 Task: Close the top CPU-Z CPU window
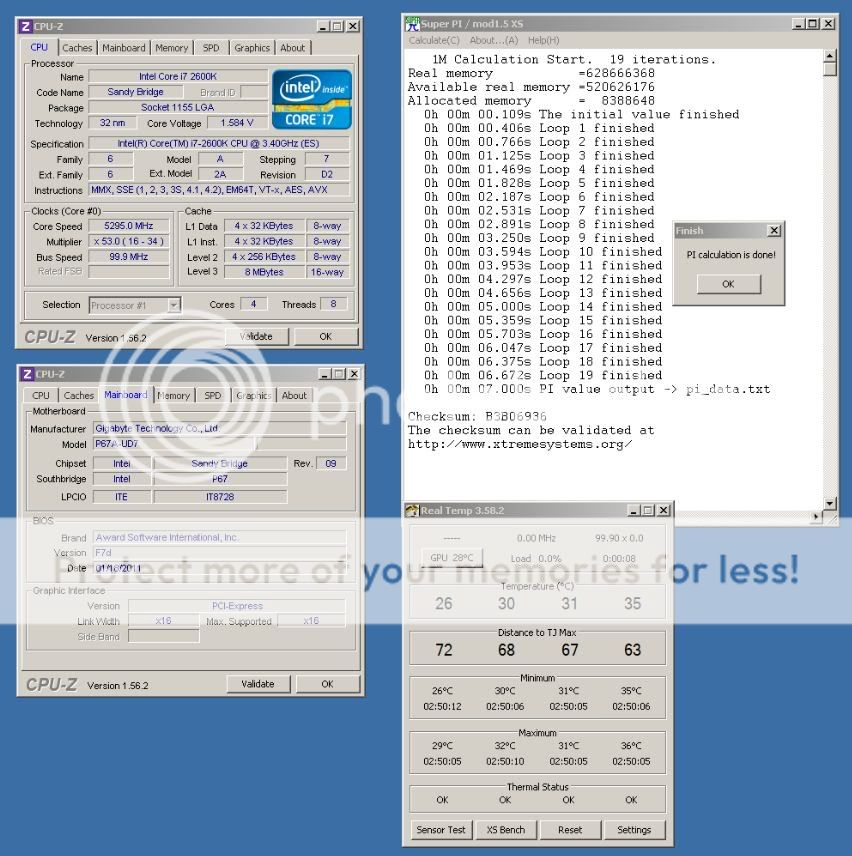[x=353, y=26]
